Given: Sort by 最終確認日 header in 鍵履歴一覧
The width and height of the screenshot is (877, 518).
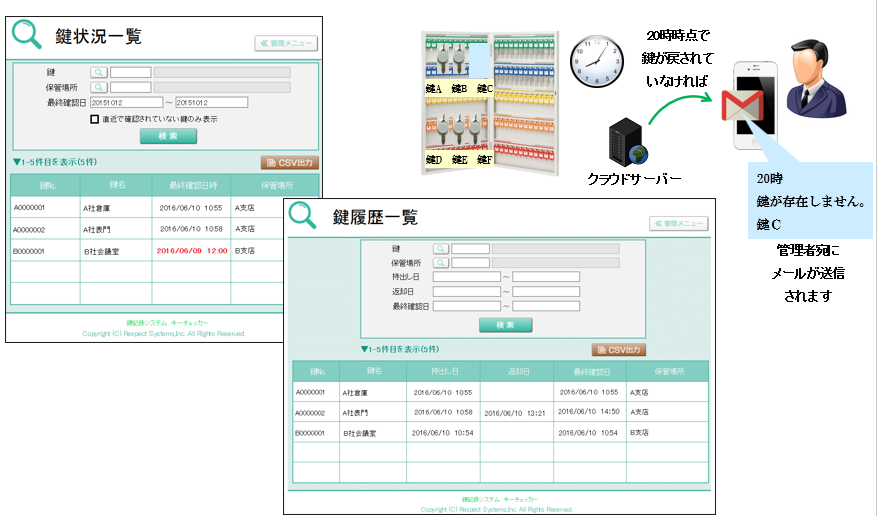Looking at the screenshot, I should (590, 371).
